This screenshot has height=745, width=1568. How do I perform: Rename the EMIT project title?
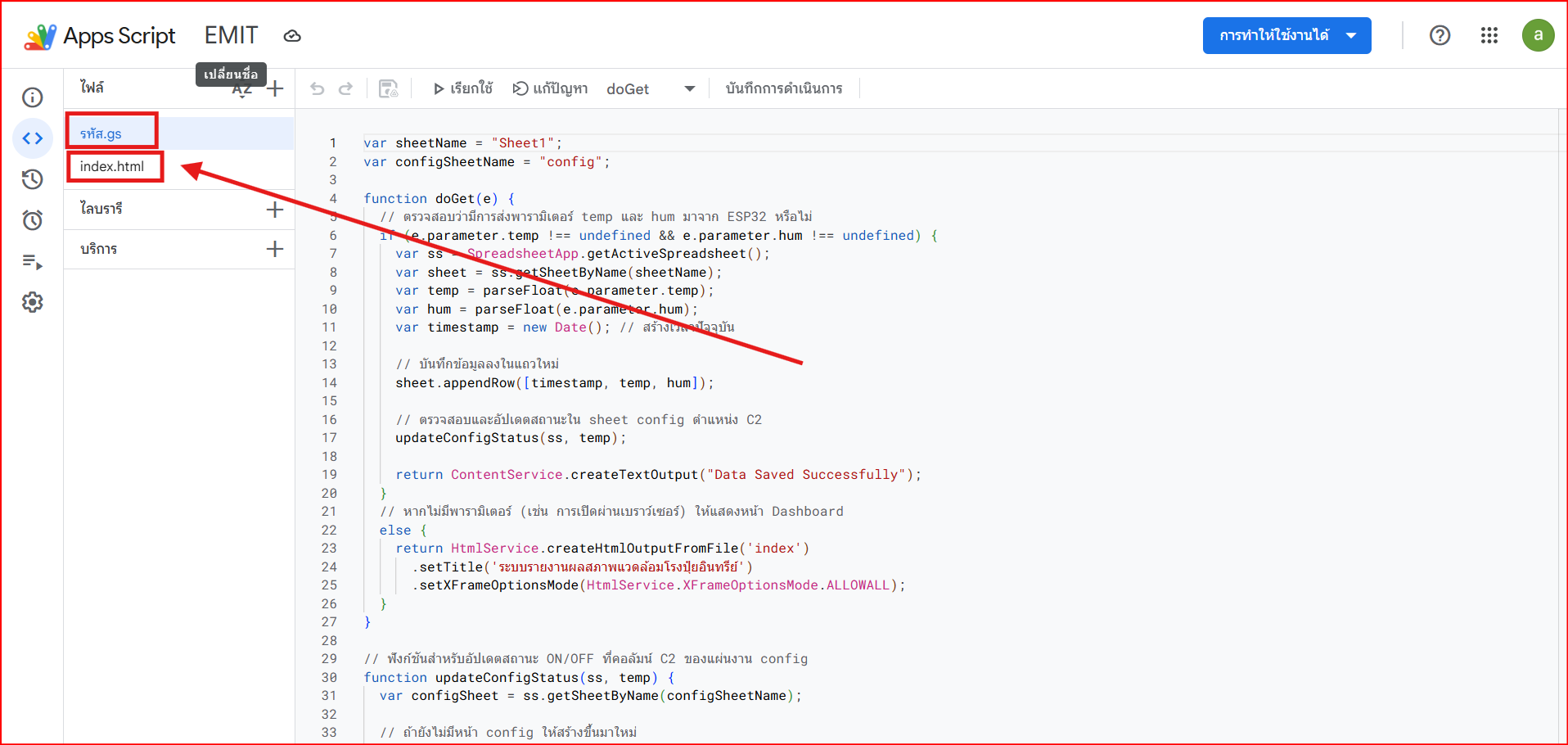pos(231,35)
